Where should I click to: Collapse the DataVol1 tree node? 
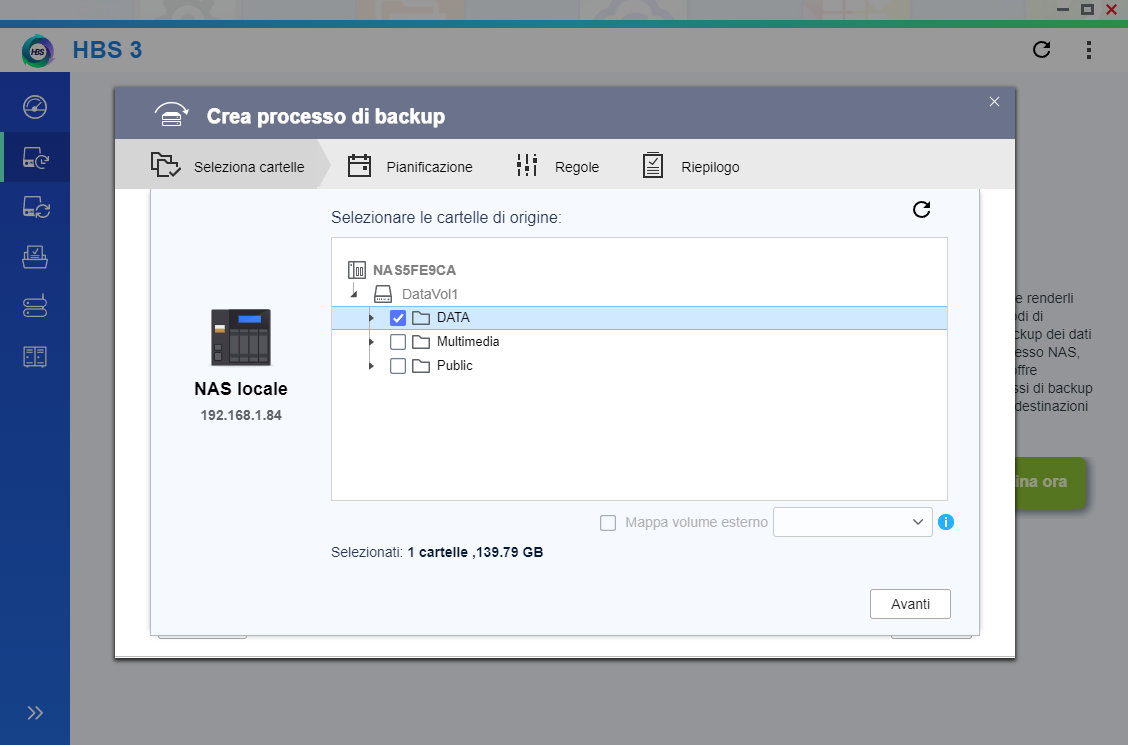point(354,293)
